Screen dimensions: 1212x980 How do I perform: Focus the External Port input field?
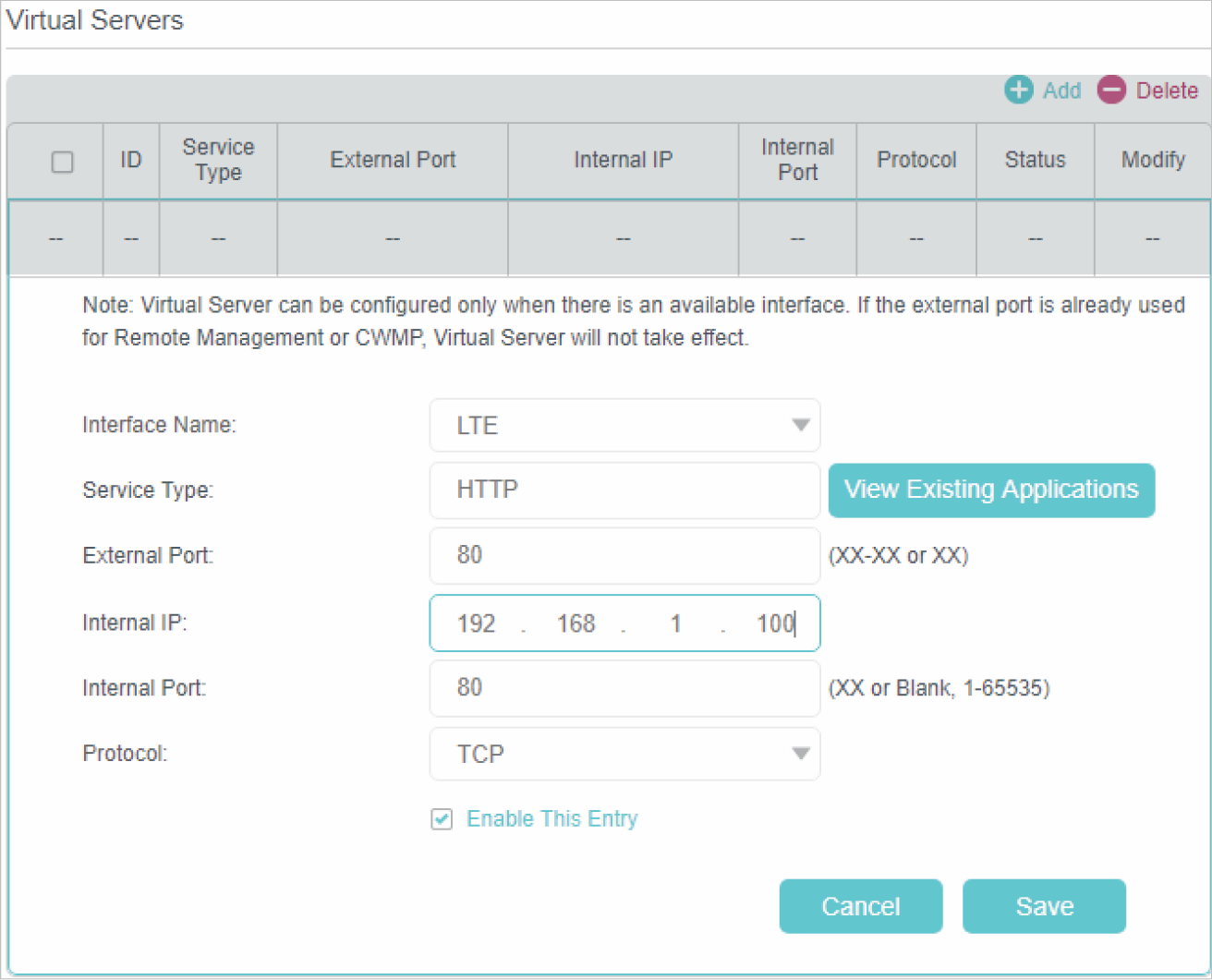[x=624, y=555]
